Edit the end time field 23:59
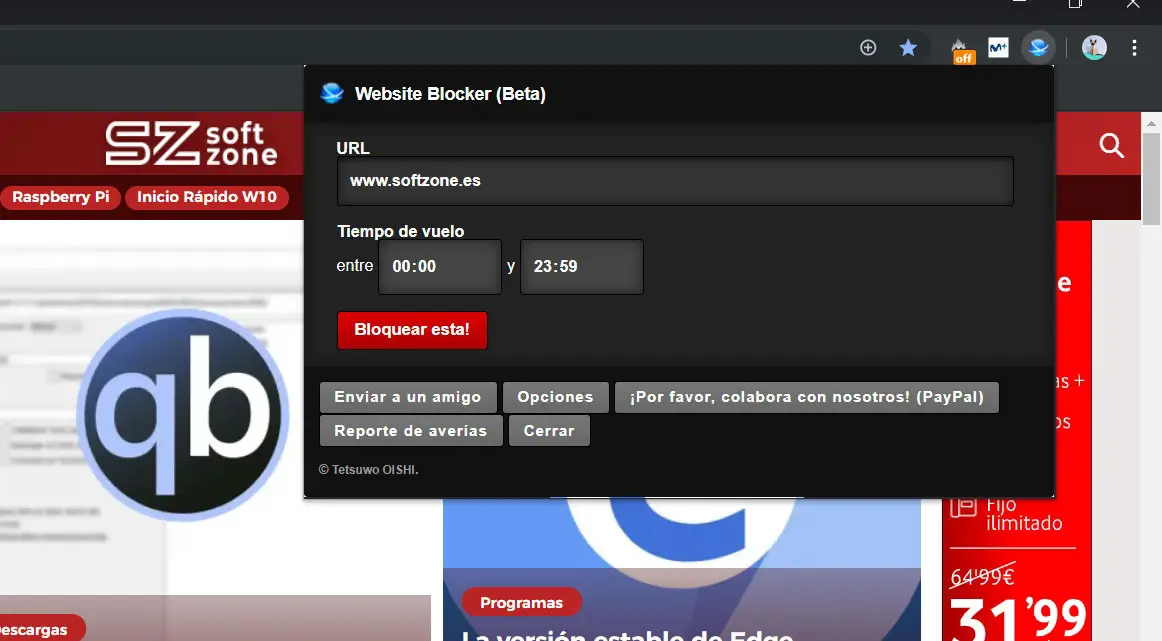 point(582,267)
